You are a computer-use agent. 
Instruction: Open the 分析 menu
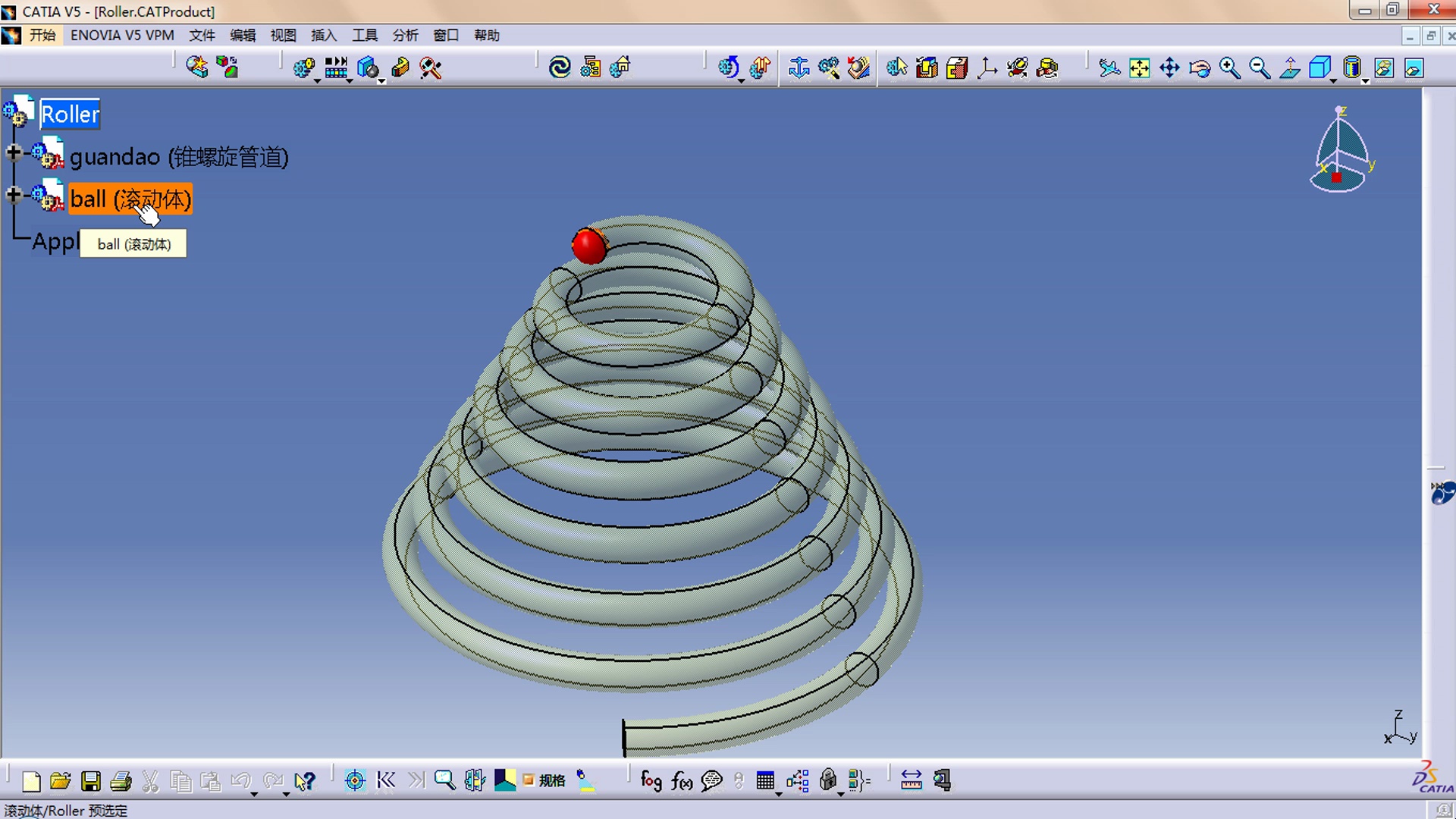405,35
